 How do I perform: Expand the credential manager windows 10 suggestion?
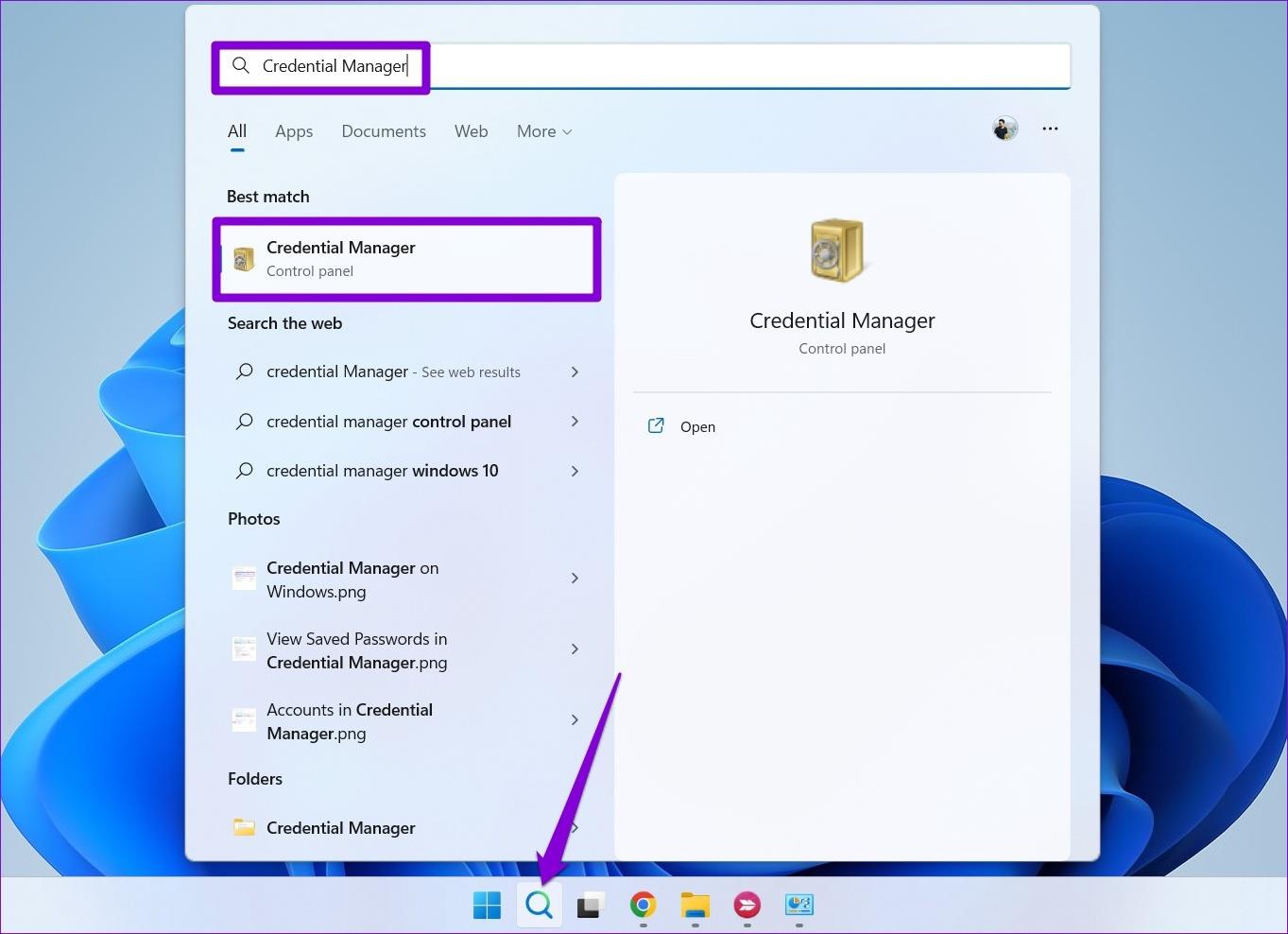[382, 471]
